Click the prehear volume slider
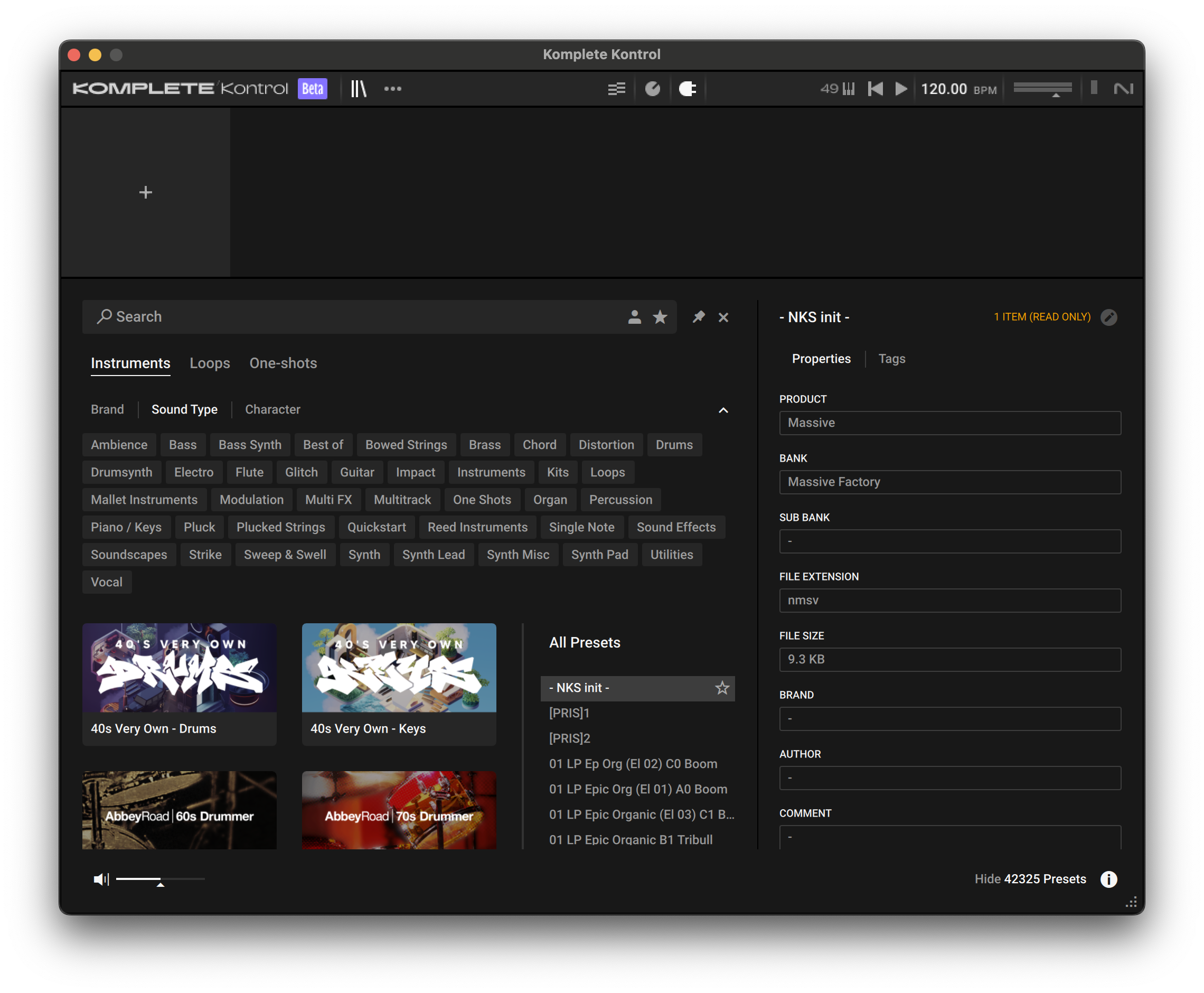The height and width of the screenshot is (993, 1204). tap(160, 878)
